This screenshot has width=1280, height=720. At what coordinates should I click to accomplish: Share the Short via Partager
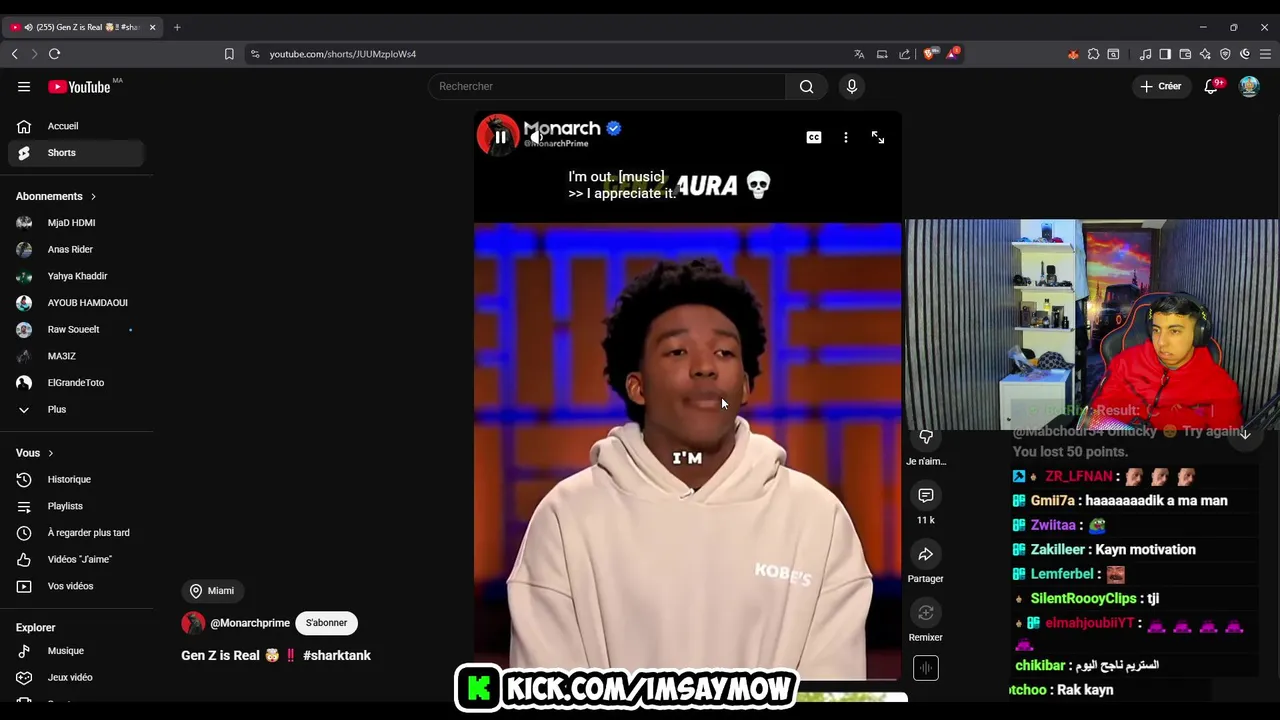click(926, 555)
